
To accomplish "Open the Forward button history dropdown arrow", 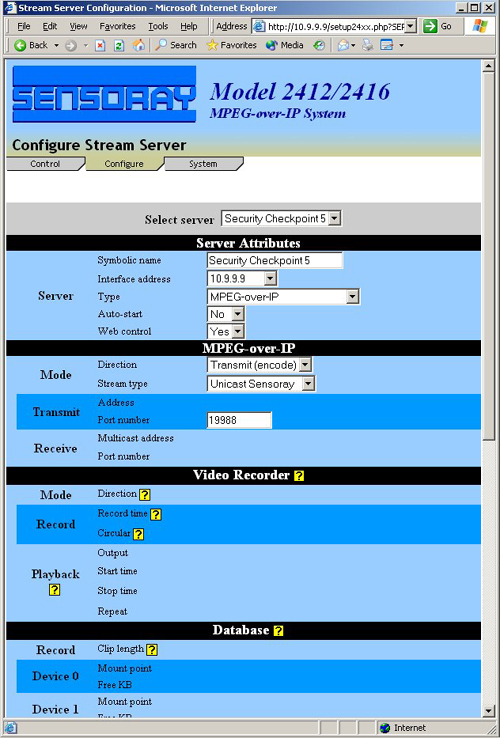I will [x=86, y=46].
